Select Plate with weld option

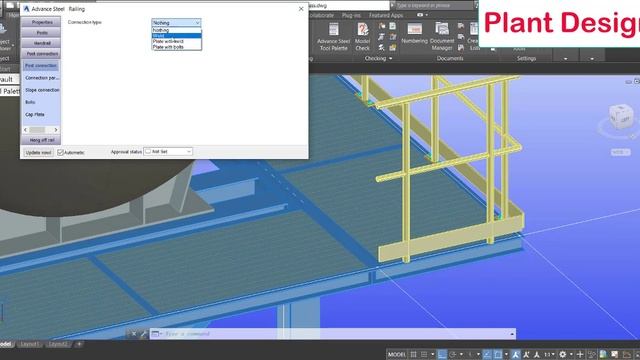point(176,41)
